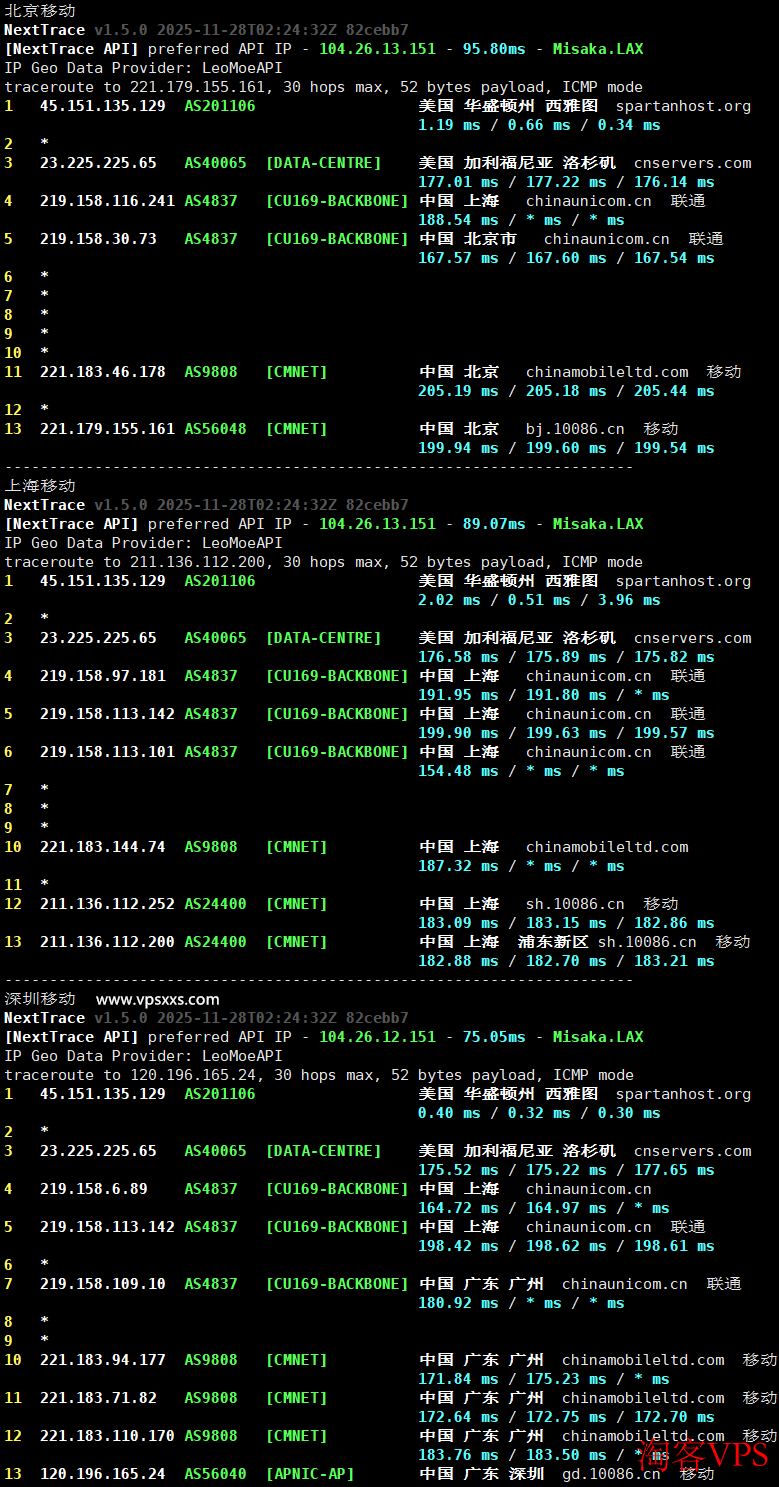This screenshot has height=1487, width=779.
Task: Click hop IP address 219.158.97.181
Action: [x=102, y=676]
